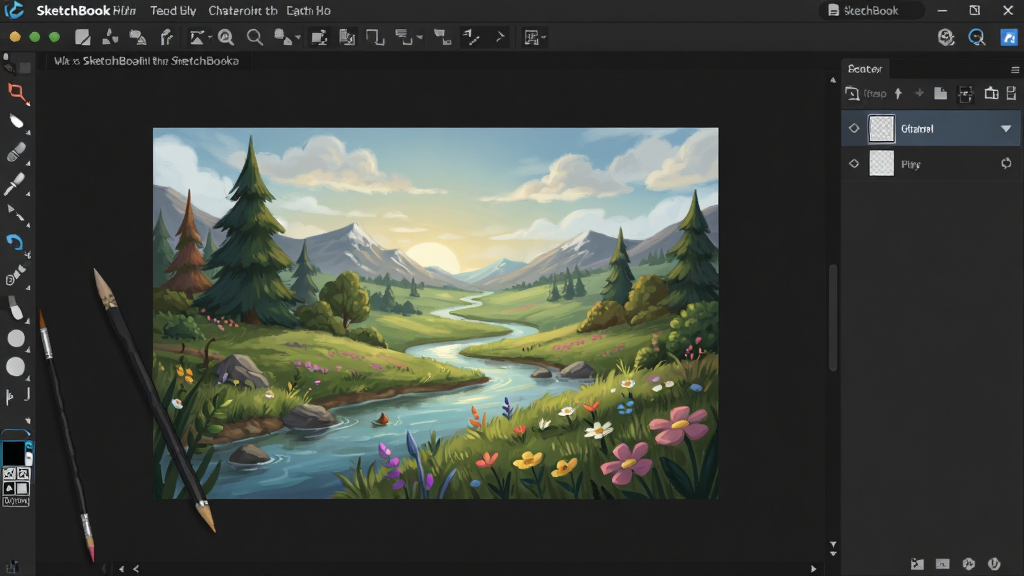This screenshot has width=1024, height=576.
Task: Click the round gray badge icon at top right
Action: click(946, 37)
